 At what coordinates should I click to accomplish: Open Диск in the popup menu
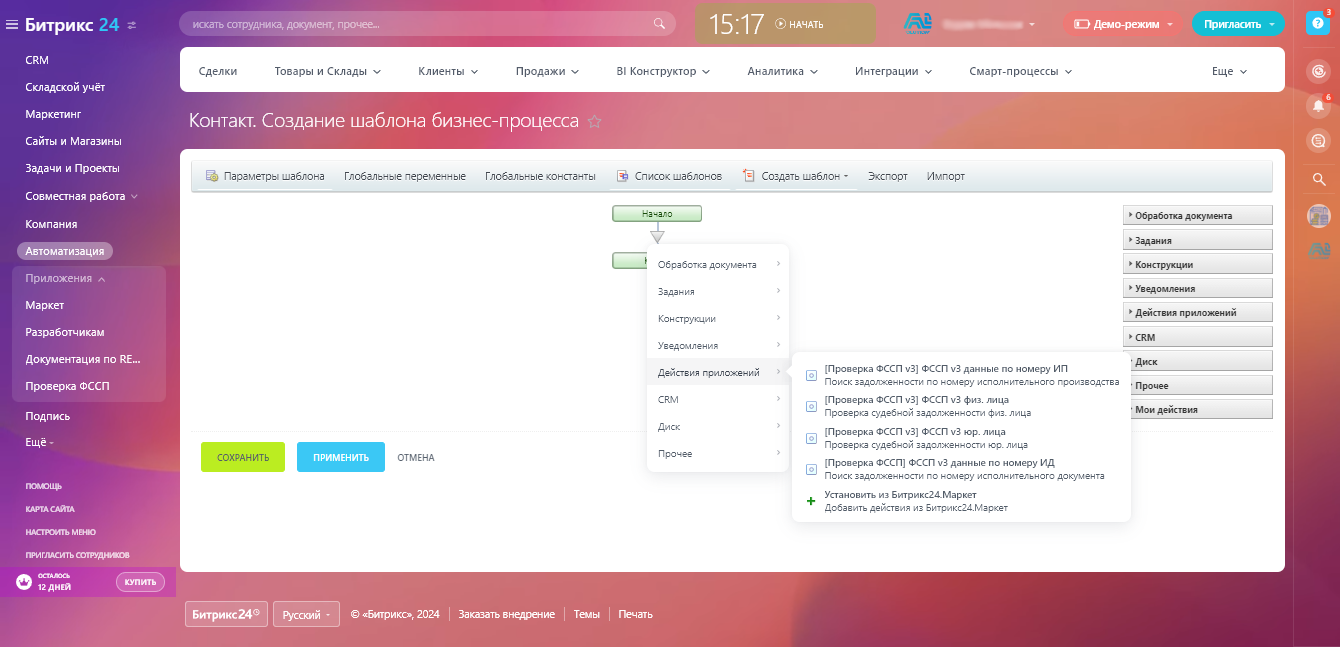click(717, 426)
